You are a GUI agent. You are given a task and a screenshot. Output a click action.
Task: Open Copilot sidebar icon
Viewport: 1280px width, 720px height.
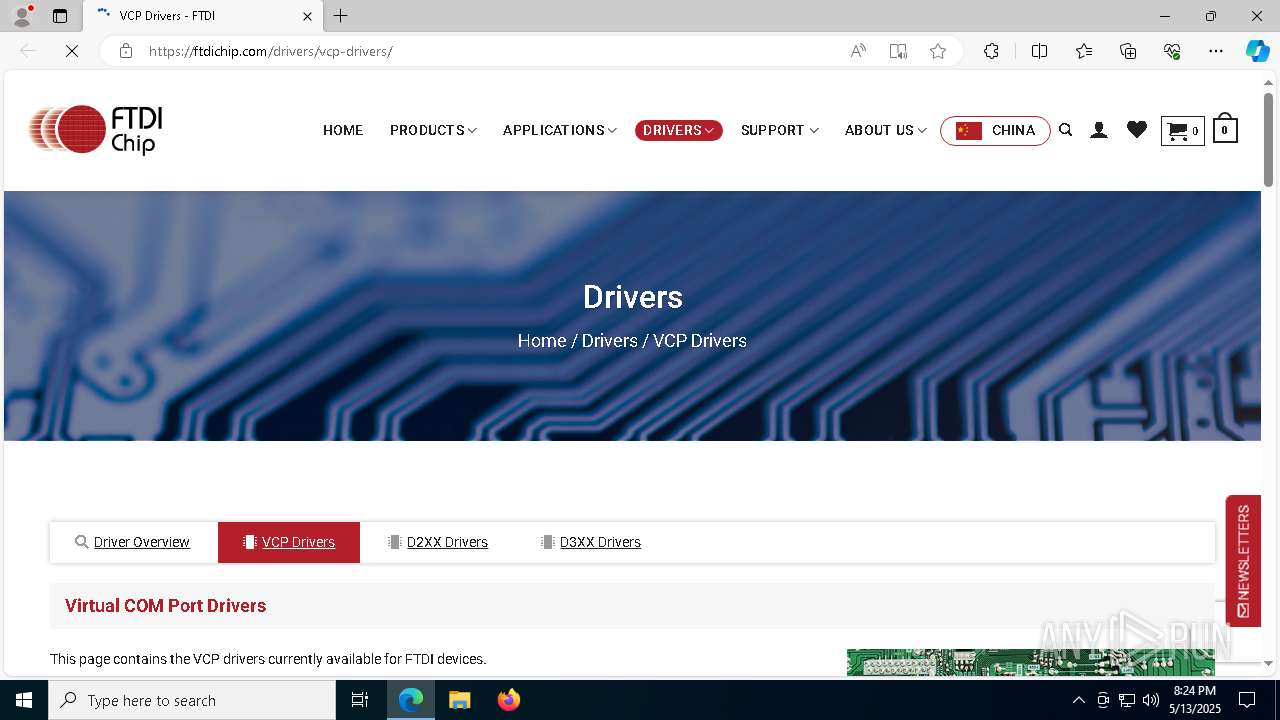click(x=1257, y=51)
